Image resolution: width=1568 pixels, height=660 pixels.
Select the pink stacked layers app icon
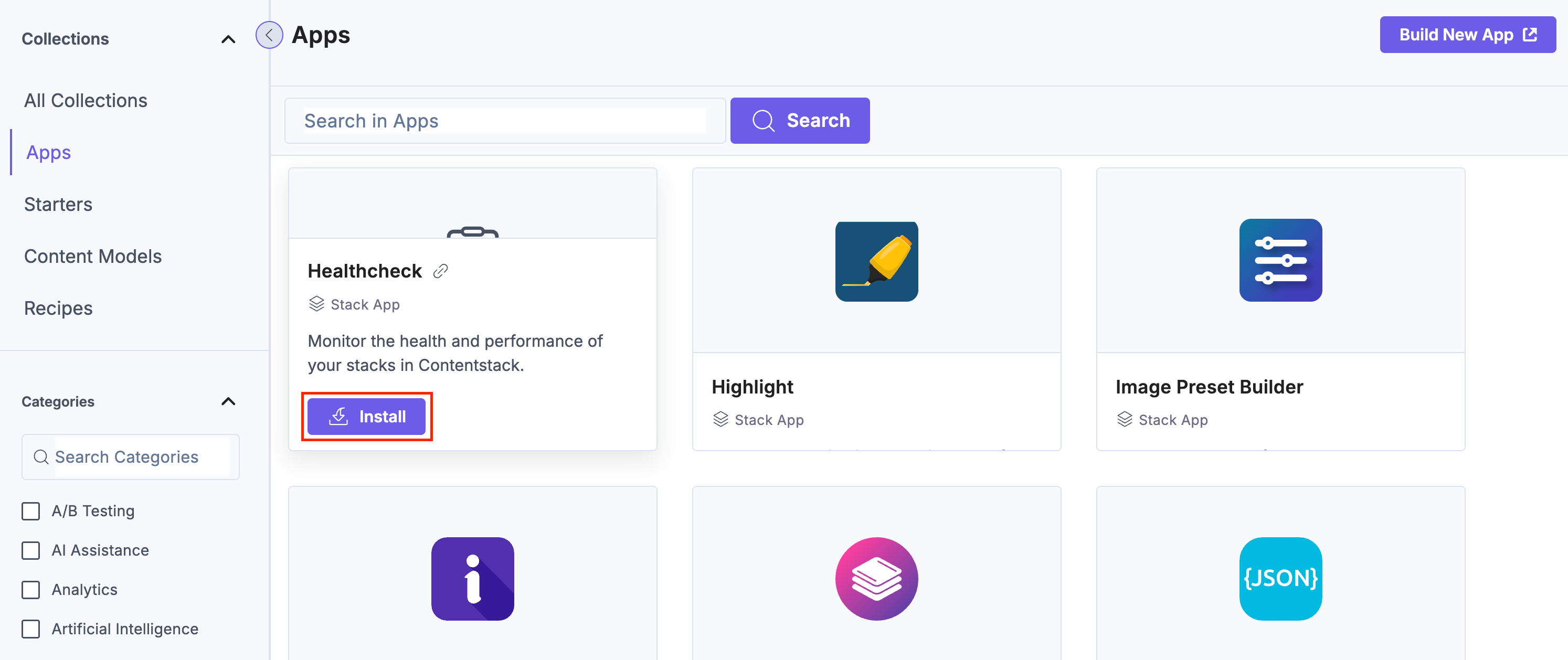876,579
